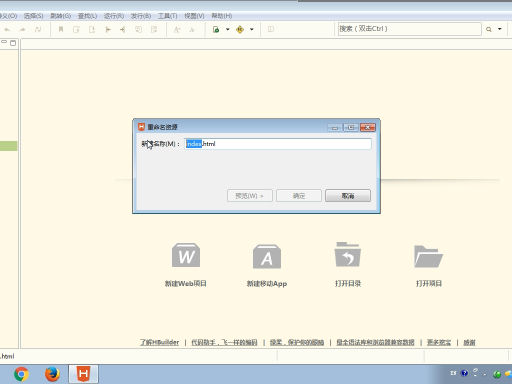Open the 绿柔，保护你的眼睛 link

[297, 342]
